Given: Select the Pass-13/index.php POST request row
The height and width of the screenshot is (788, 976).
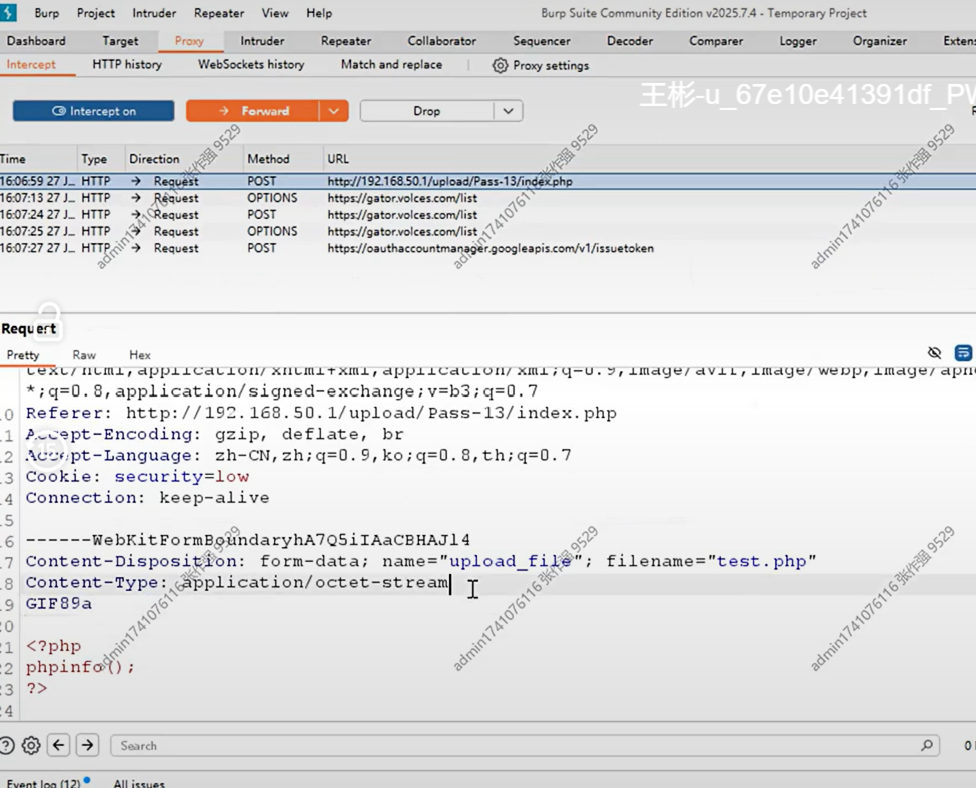Looking at the screenshot, I should [x=488, y=181].
